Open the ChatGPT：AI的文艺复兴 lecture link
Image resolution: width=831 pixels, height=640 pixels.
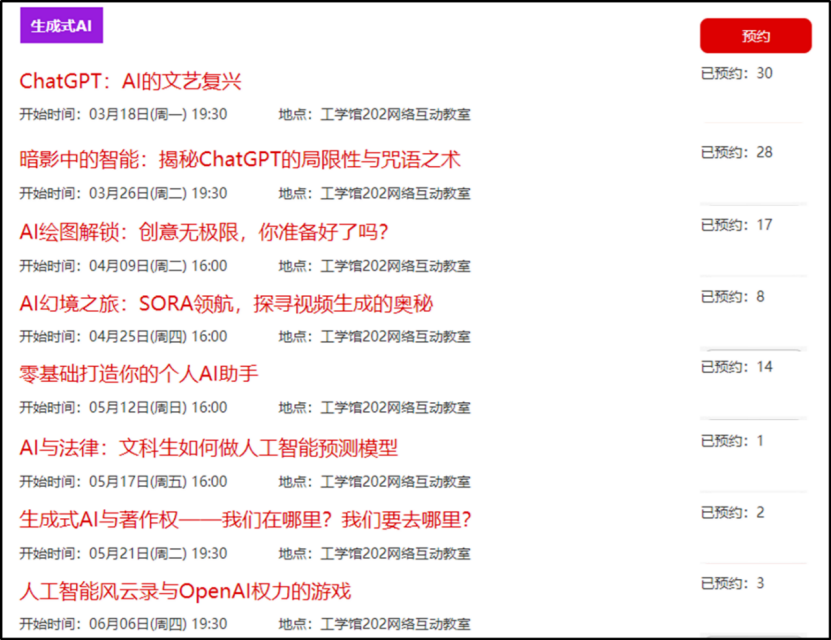130,81
